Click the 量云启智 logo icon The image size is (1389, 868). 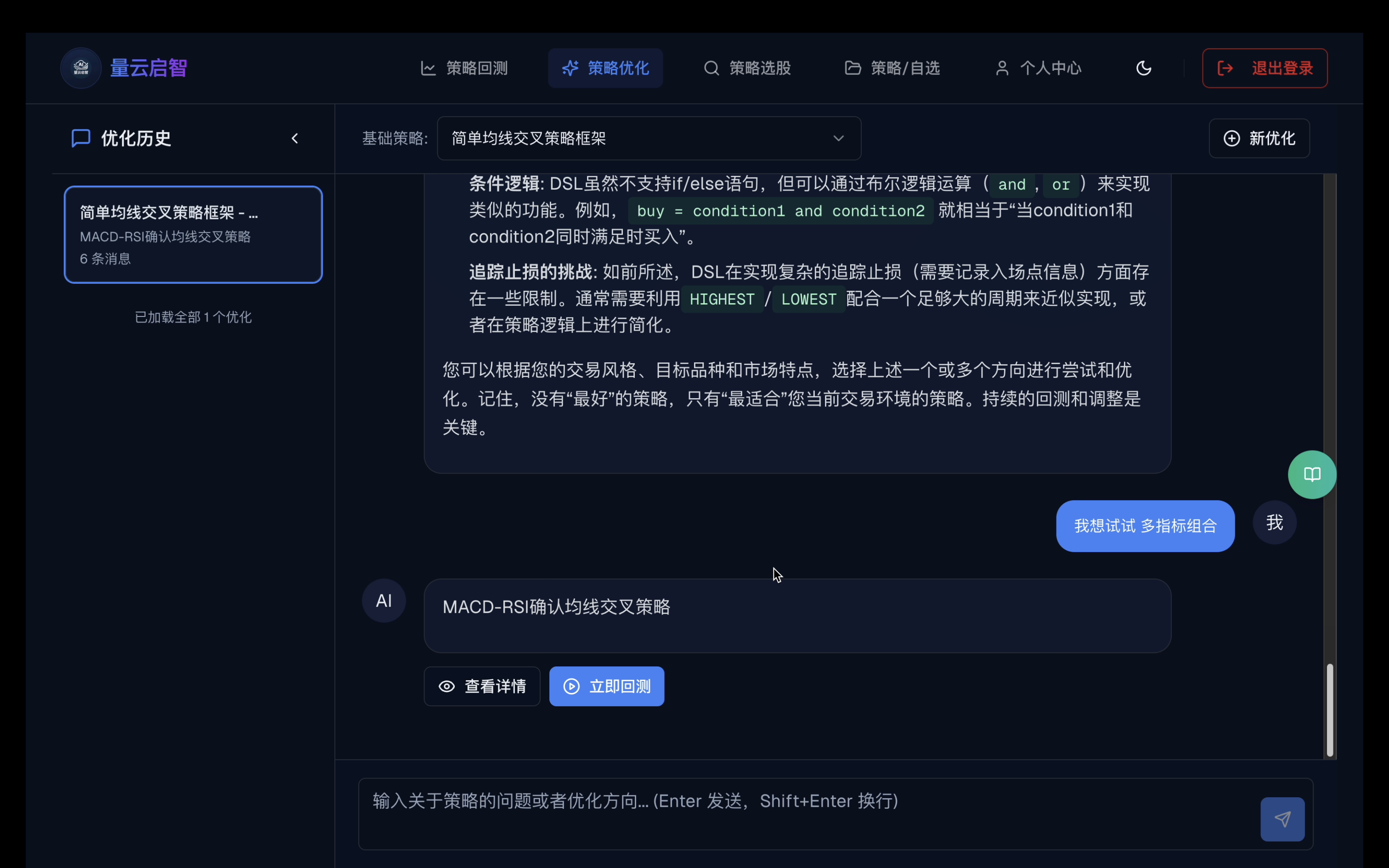(81, 68)
